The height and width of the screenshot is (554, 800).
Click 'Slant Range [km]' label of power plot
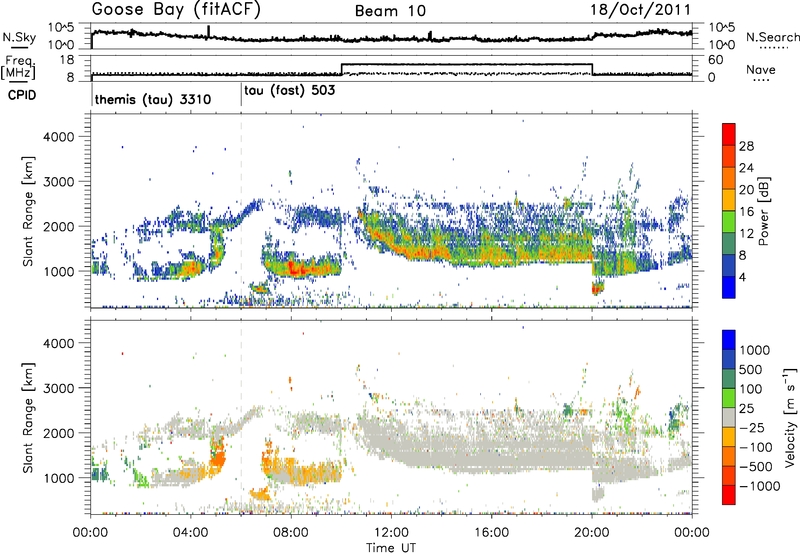29,211
